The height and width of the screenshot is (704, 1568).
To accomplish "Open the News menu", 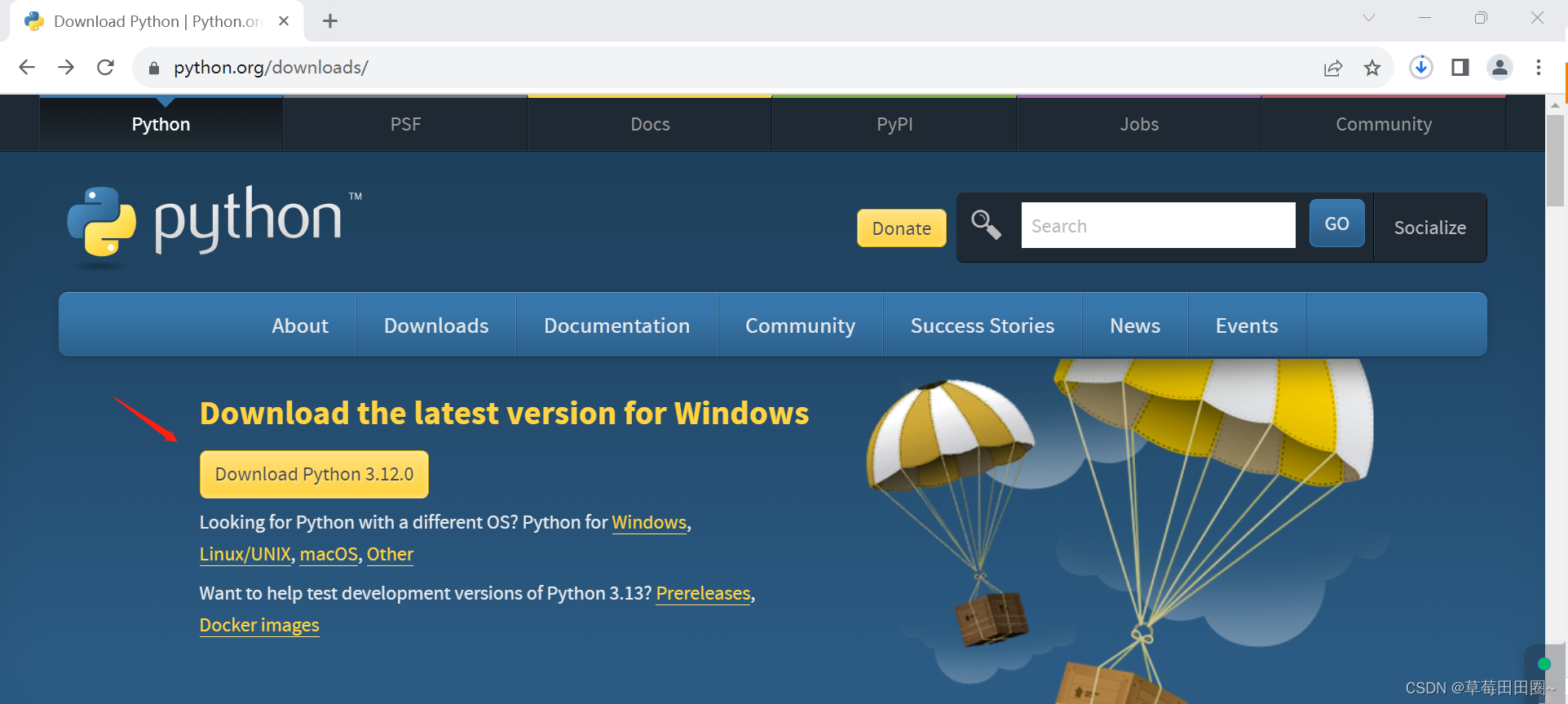I will (x=1135, y=325).
